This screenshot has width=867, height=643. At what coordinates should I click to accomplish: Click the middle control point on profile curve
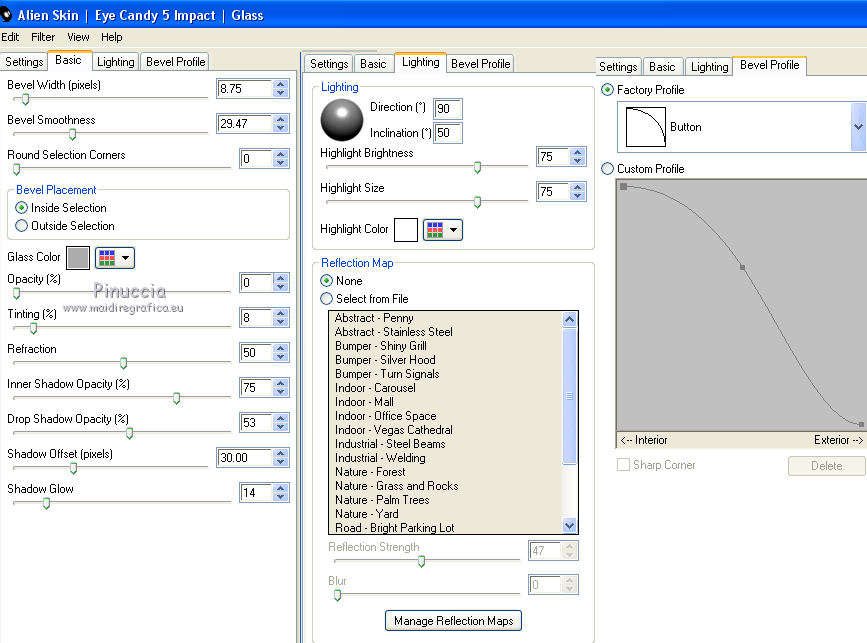[742, 267]
